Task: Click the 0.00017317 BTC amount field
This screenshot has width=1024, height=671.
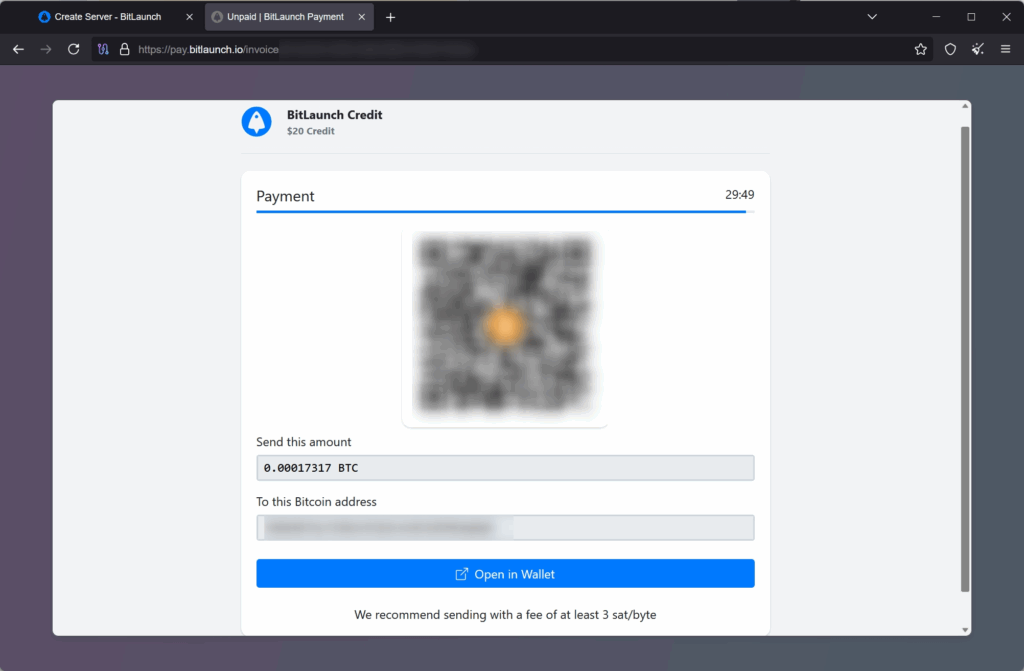Action: (x=505, y=468)
